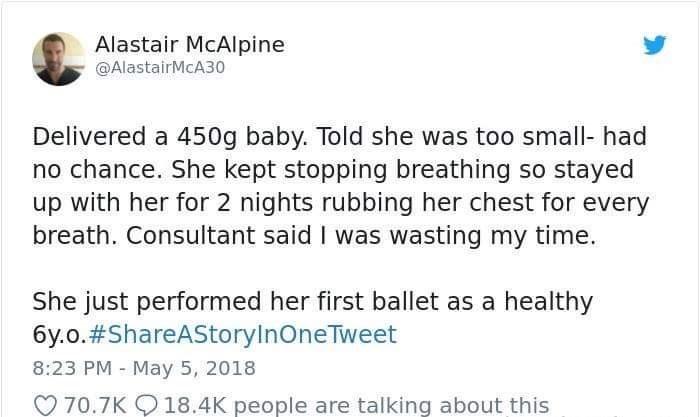Click the 8:23 PM tweet time
The image size is (700, 417).
tap(72, 367)
